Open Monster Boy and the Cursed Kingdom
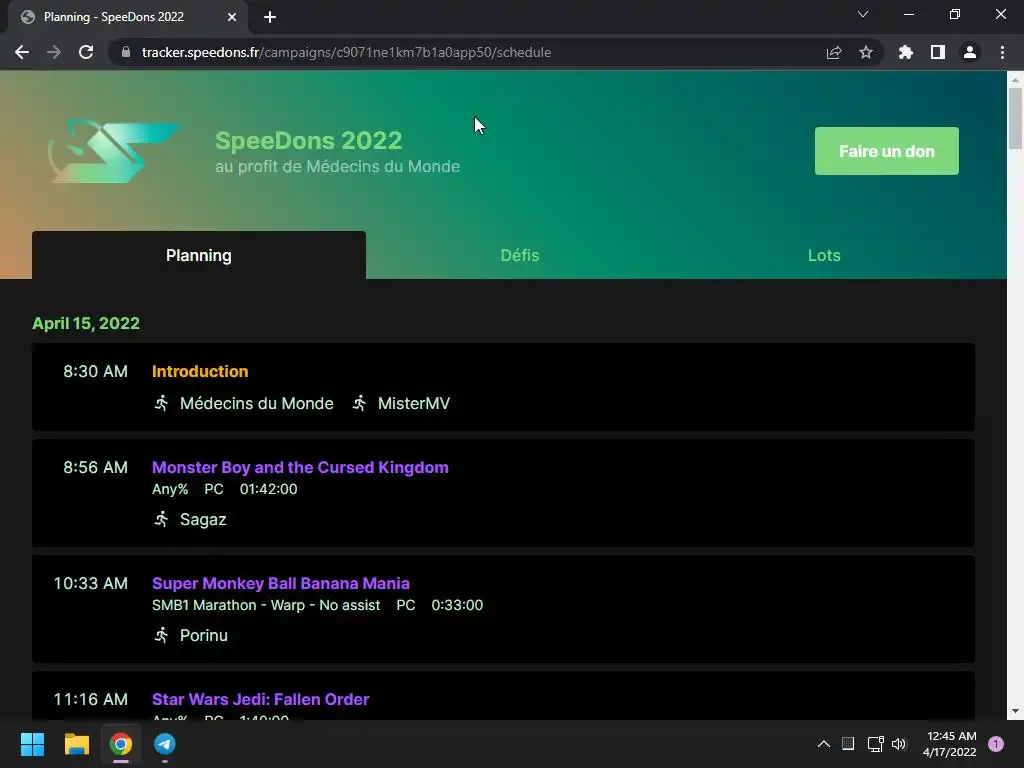1024x768 pixels. click(300, 468)
